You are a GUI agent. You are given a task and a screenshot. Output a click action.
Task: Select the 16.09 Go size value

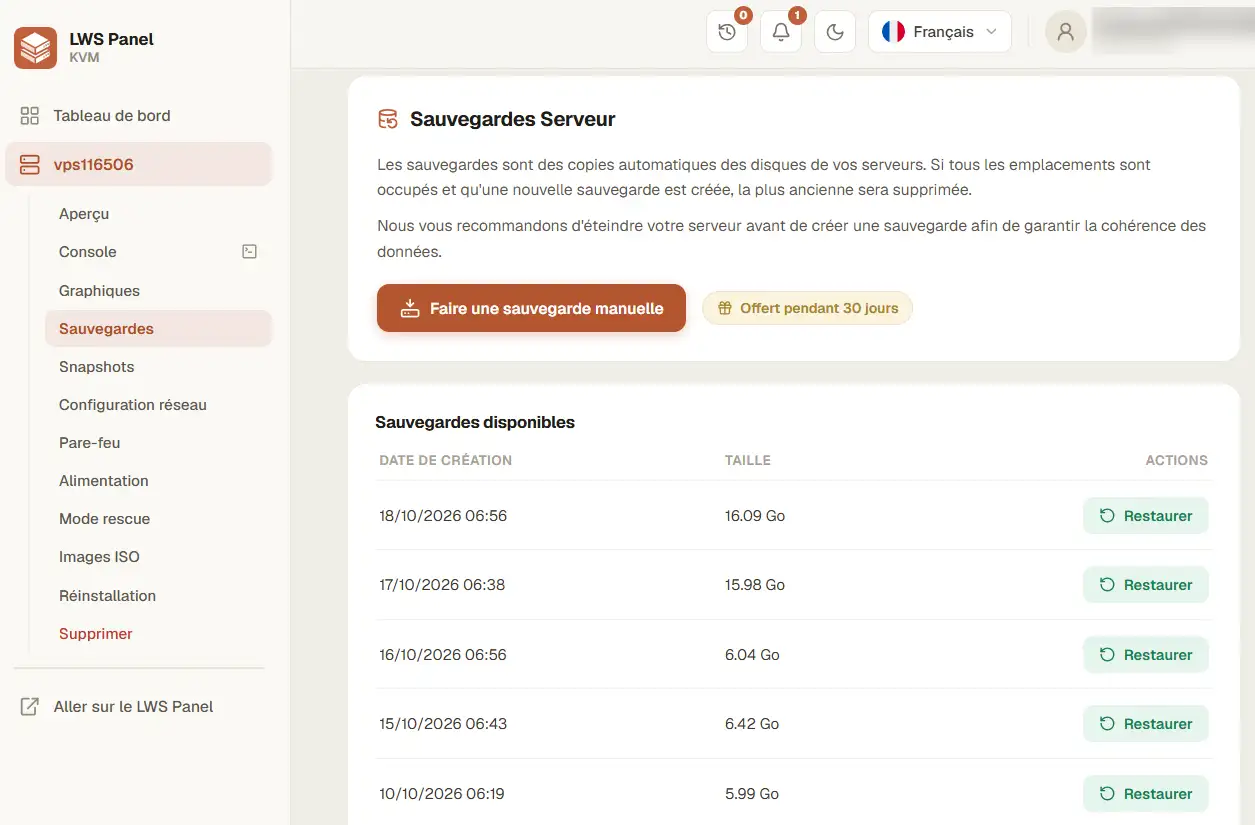point(755,516)
